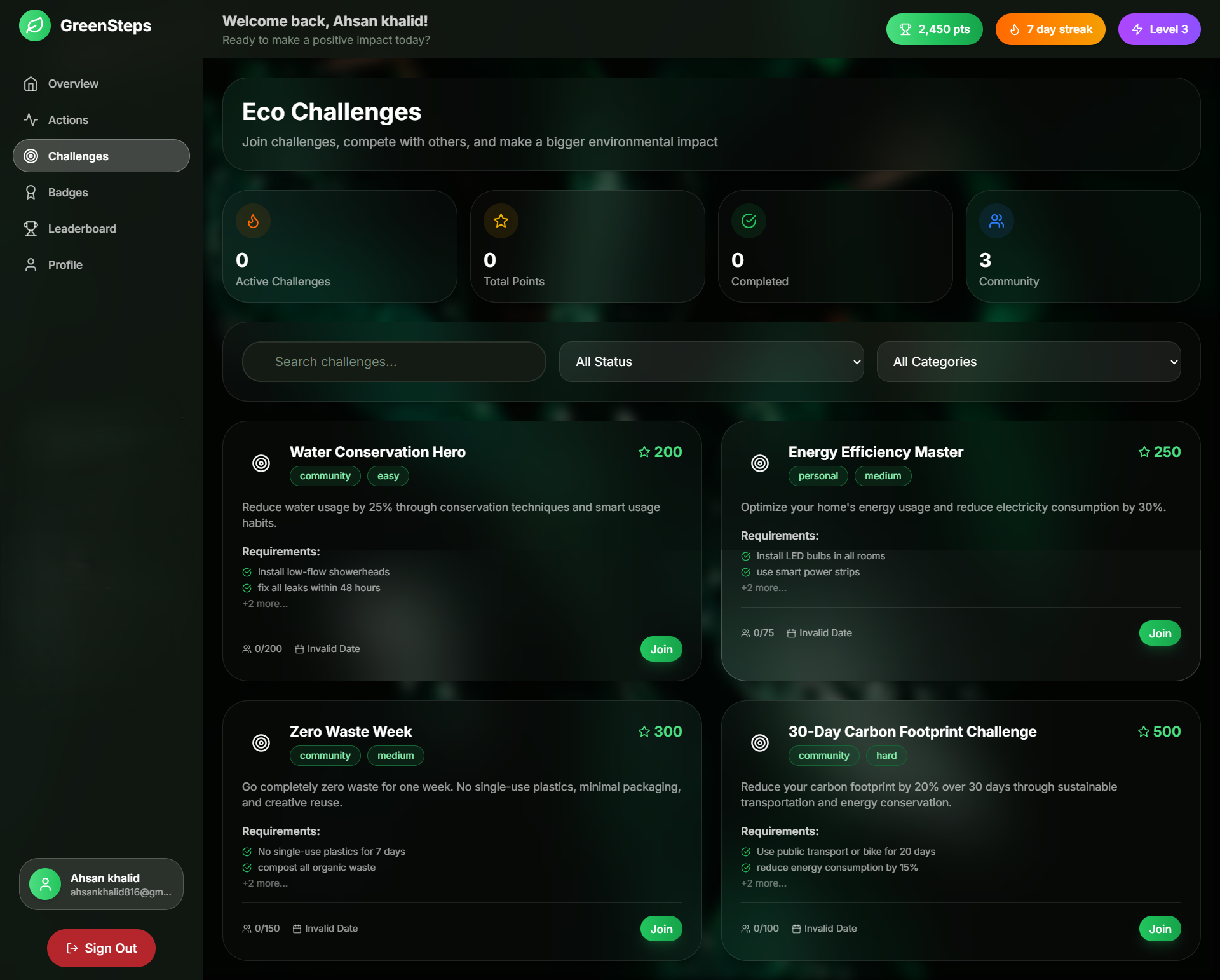Click star icon next to 500 points

coord(1144,732)
